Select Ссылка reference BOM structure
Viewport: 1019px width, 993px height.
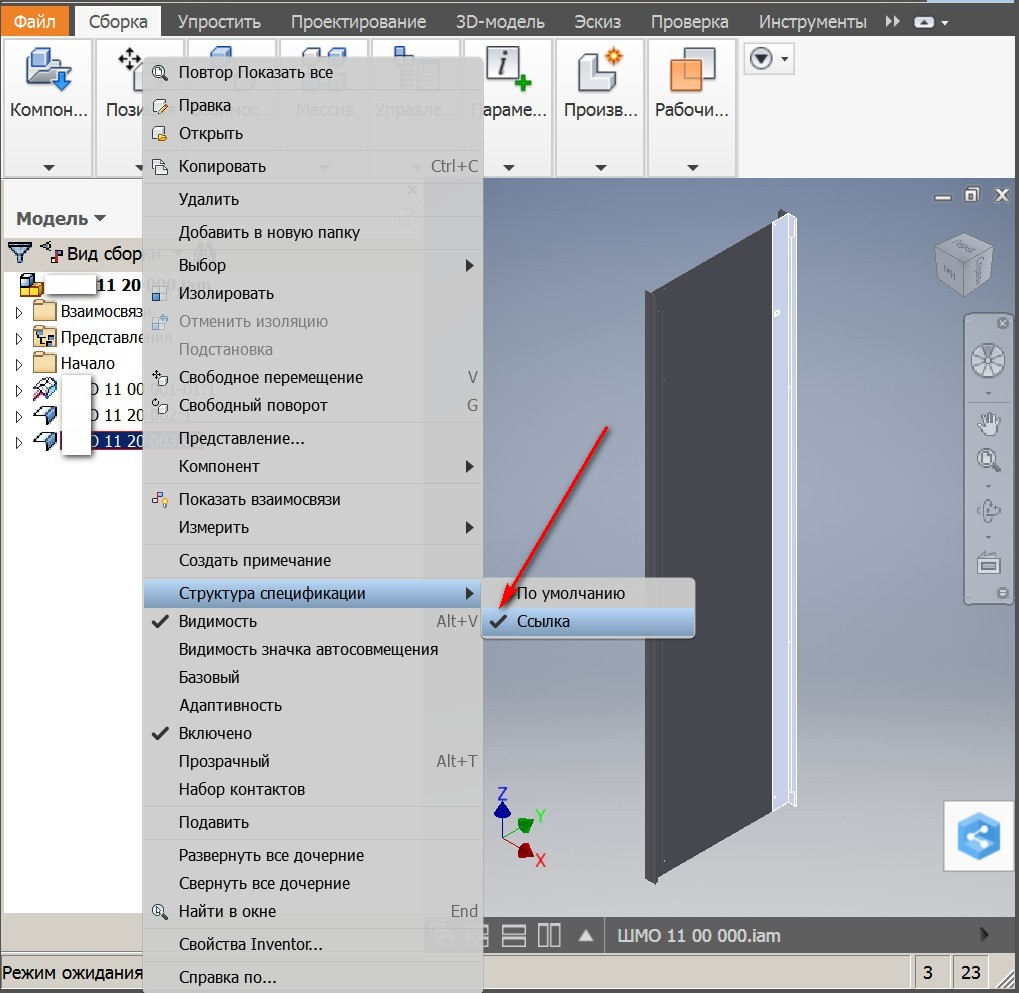tap(589, 622)
